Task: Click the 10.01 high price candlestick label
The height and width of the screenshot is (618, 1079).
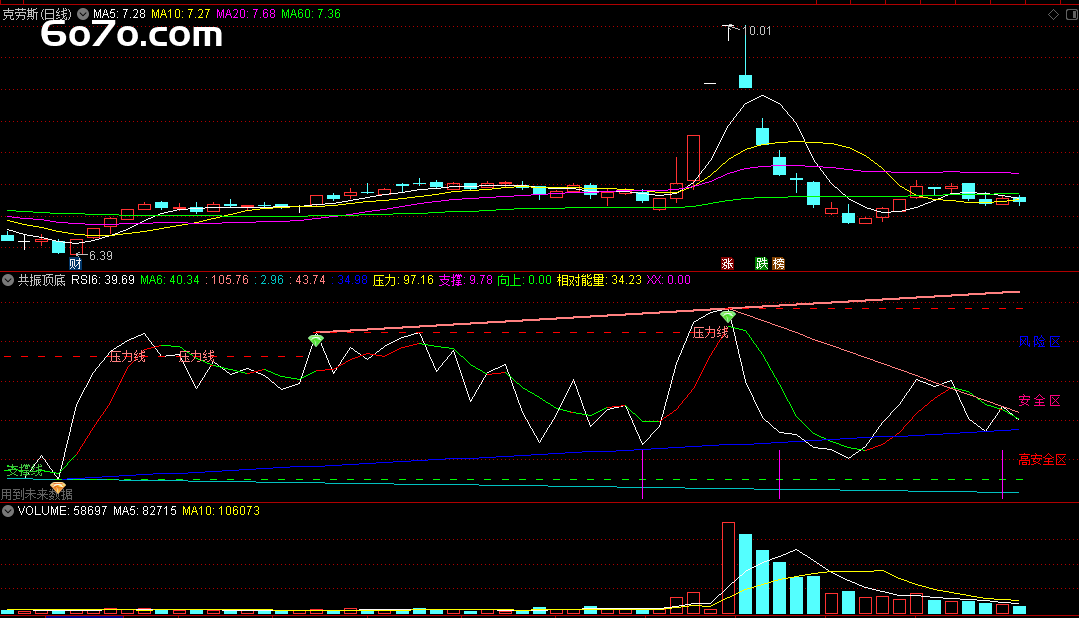Action: pos(759,31)
